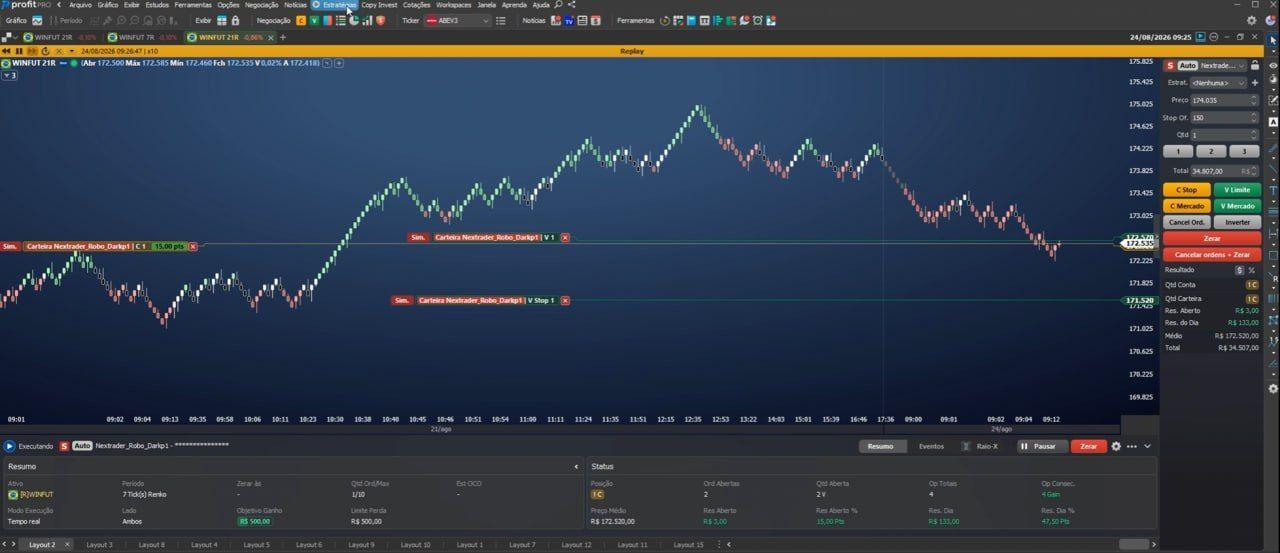
Task: Open the Estudos menu
Action: [157, 5]
